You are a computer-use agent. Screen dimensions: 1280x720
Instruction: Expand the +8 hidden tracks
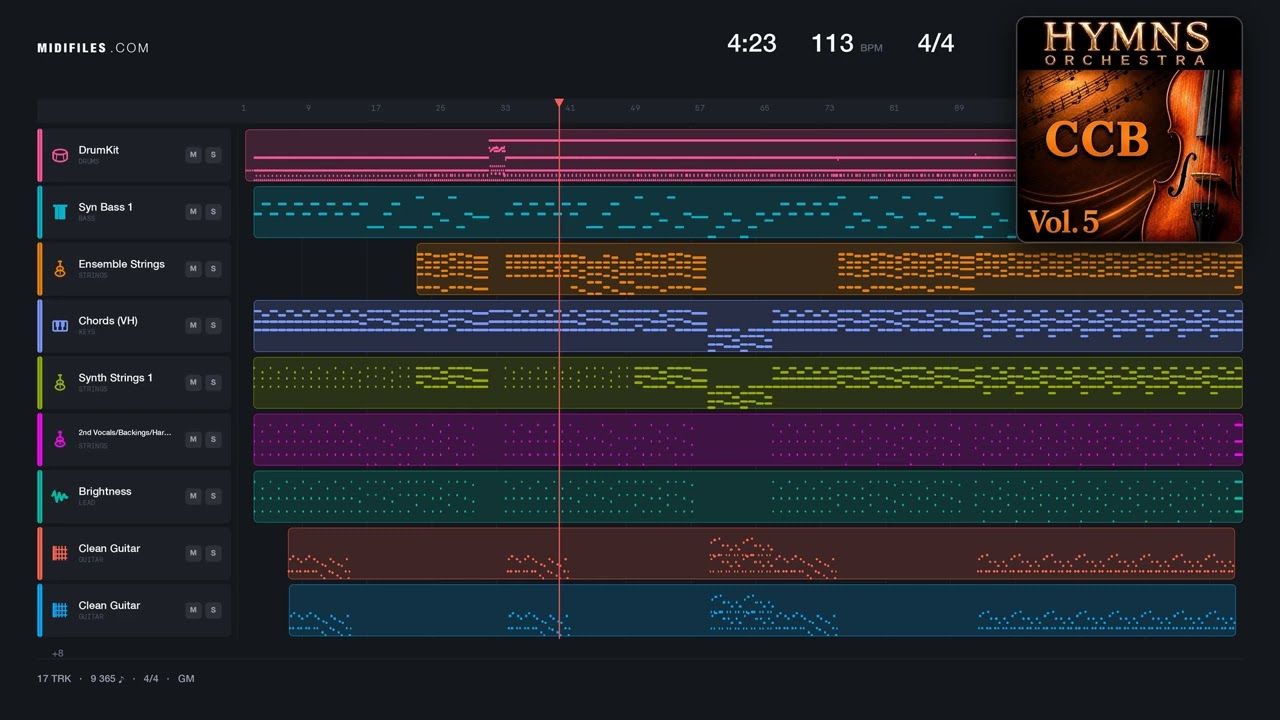pos(58,653)
